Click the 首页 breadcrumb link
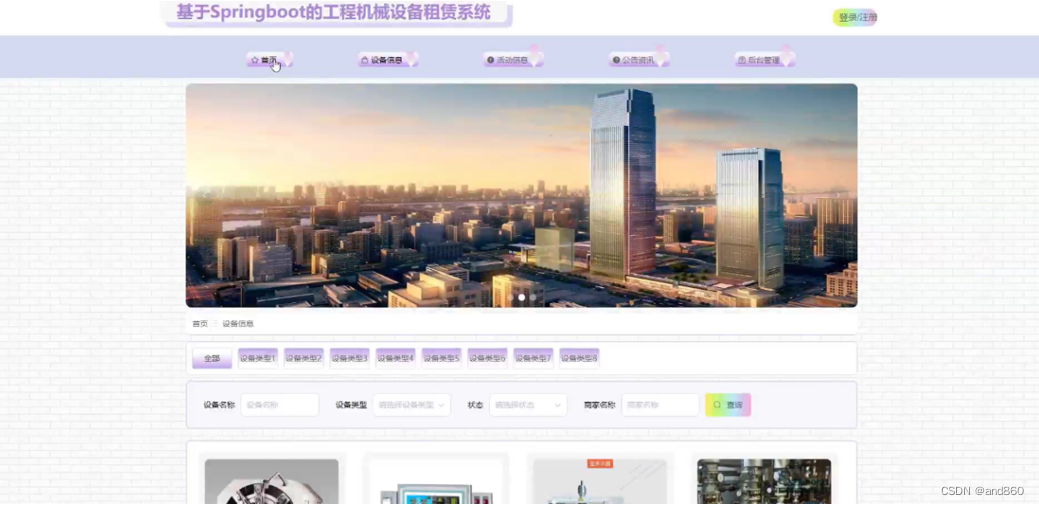This screenshot has height=505, width=1039. point(200,323)
